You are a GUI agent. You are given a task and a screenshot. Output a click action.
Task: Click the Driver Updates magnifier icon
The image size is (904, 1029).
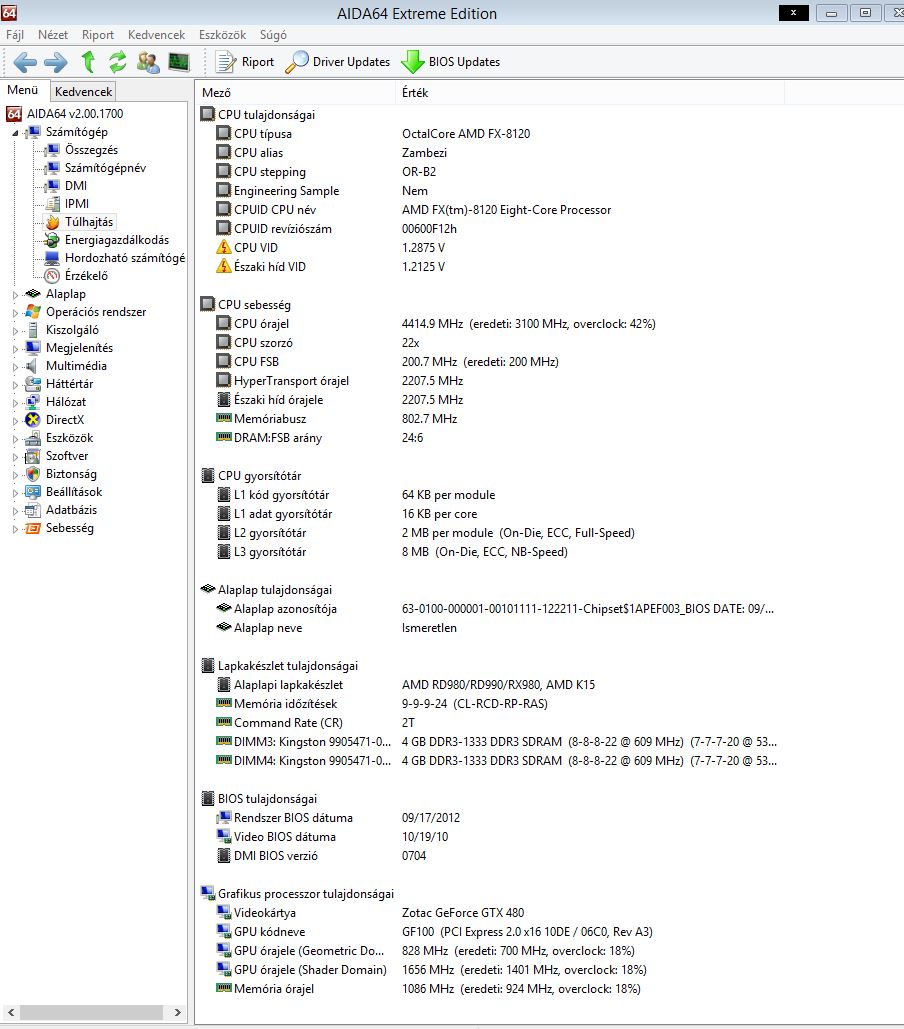click(297, 62)
